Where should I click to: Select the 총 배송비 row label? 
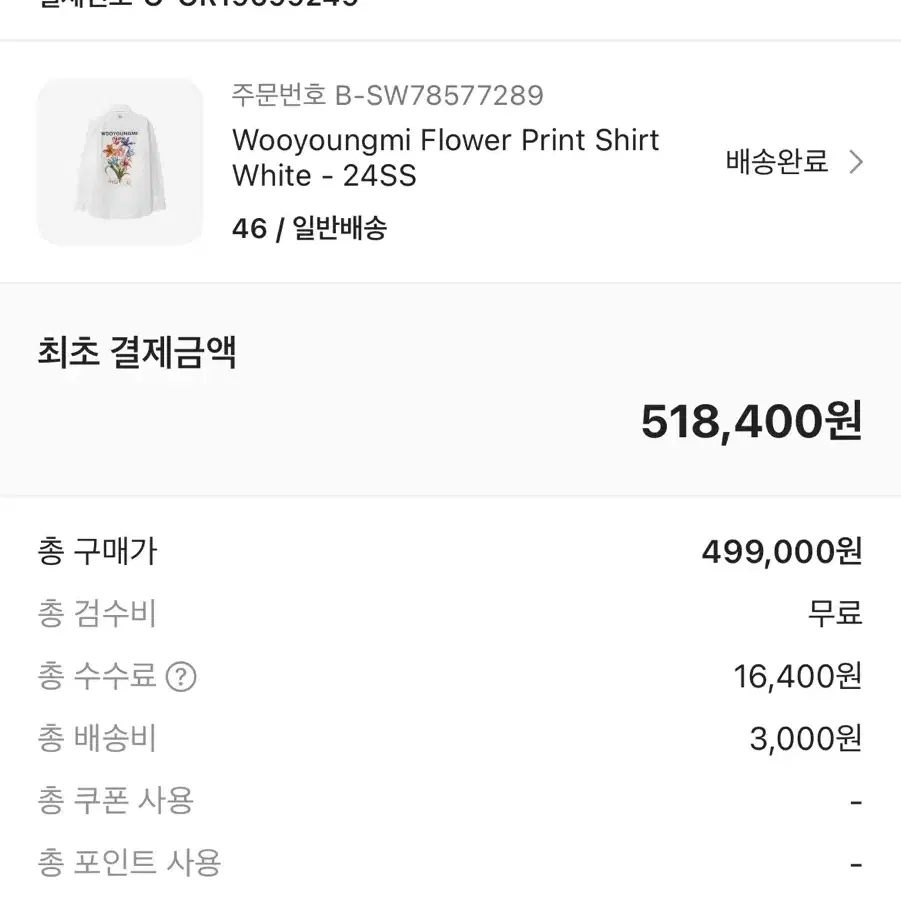click(97, 738)
